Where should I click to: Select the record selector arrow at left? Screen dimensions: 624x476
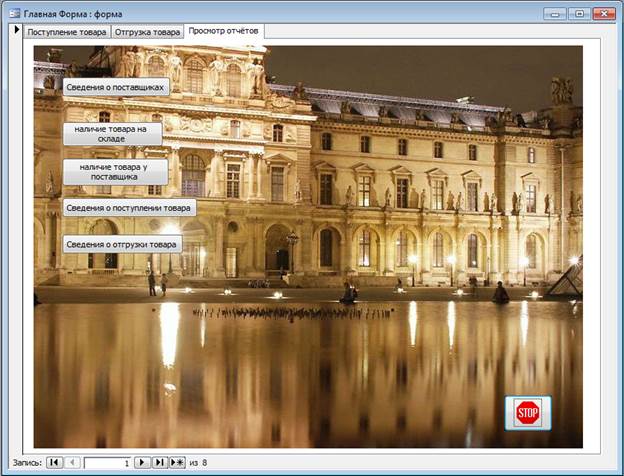coord(16,29)
